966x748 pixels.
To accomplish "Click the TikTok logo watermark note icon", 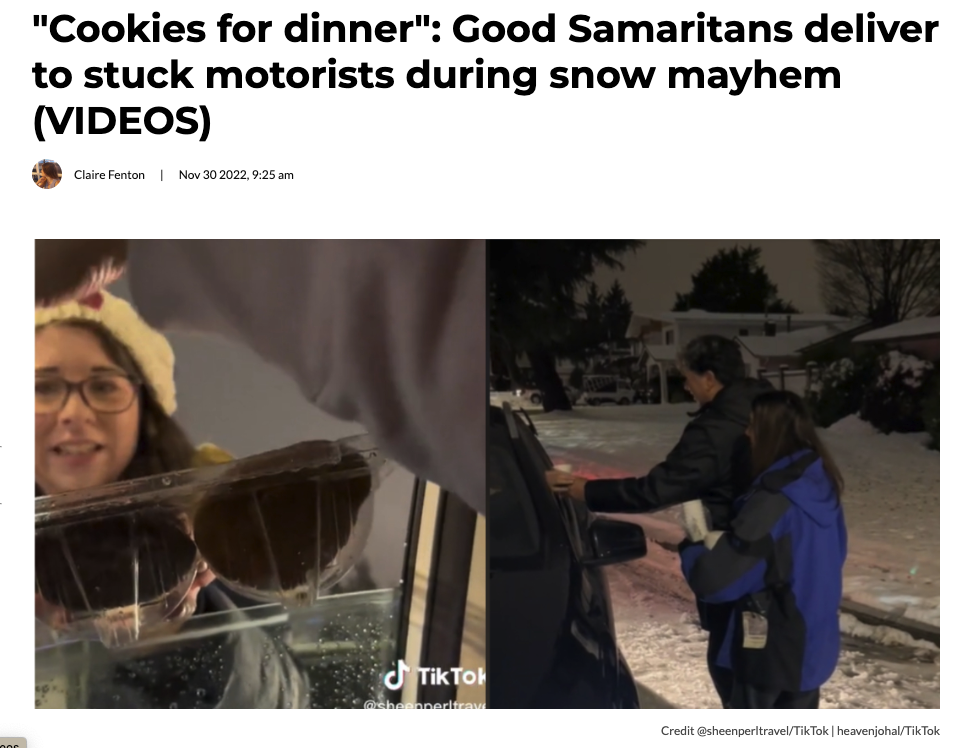I will [397, 676].
